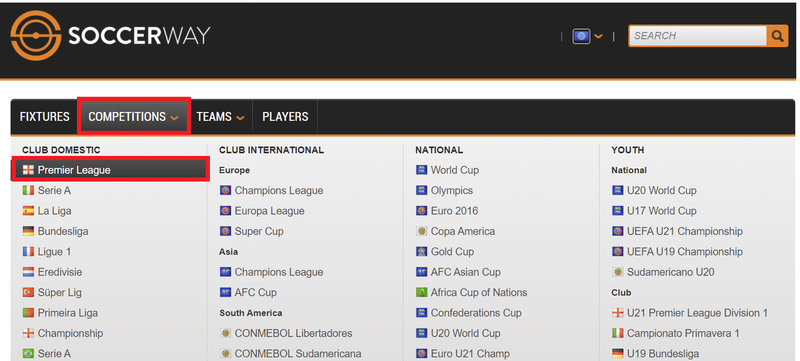The width and height of the screenshot is (800, 361).
Task: Open the Brazil Serie A link
Action: tap(54, 353)
